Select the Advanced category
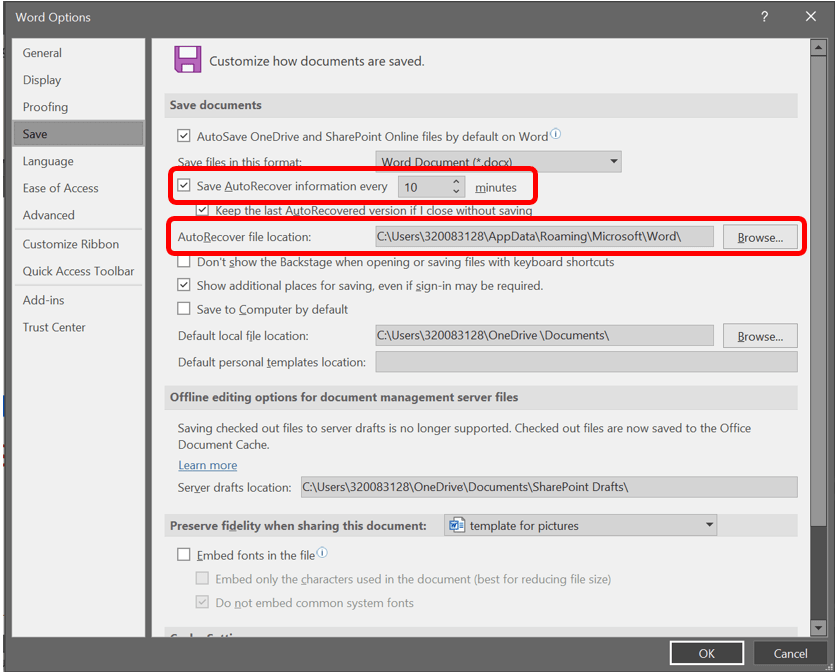 [49, 215]
